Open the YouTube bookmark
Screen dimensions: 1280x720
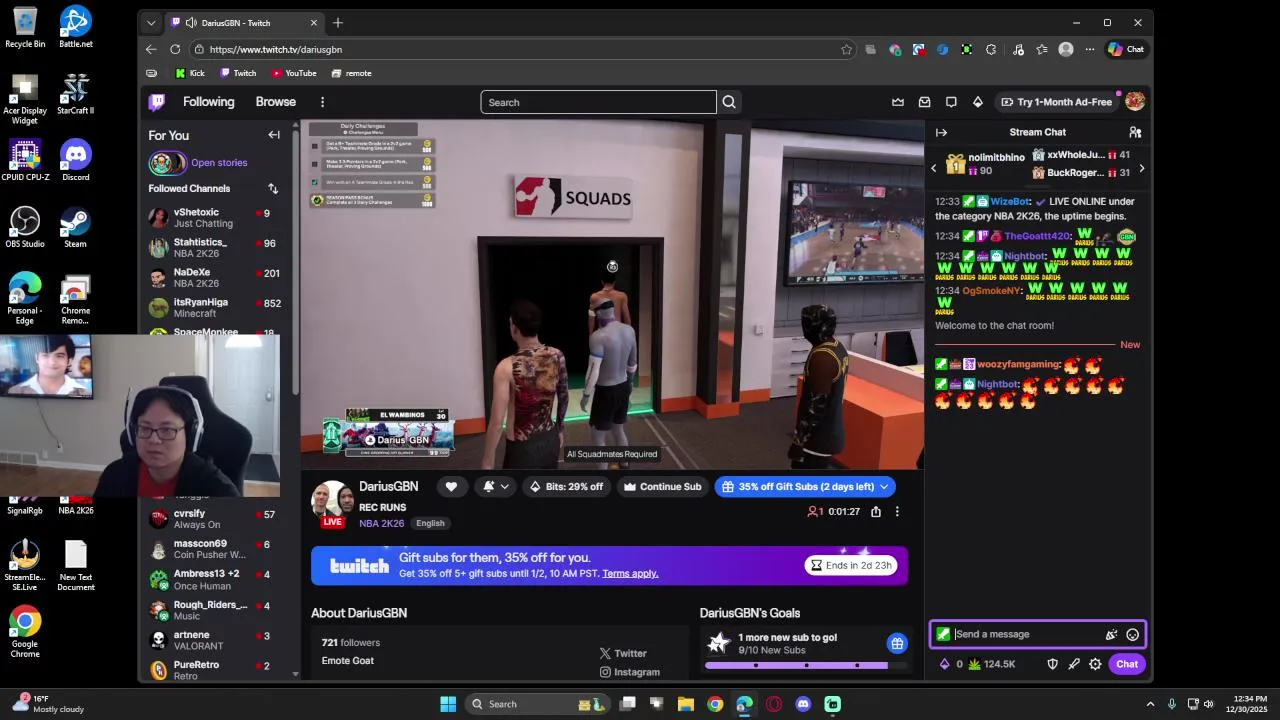(x=294, y=73)
